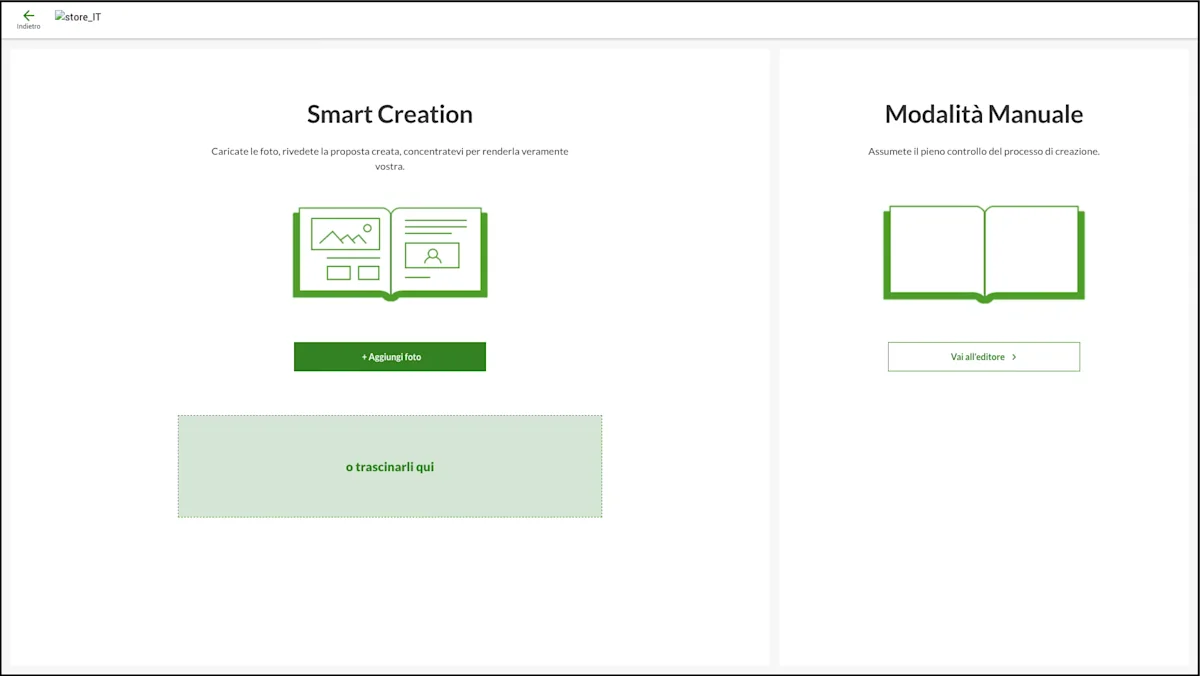Click the '+ Aggiungi foto' button
Viewport: 1200px width, 676px height.
point(390,357)
